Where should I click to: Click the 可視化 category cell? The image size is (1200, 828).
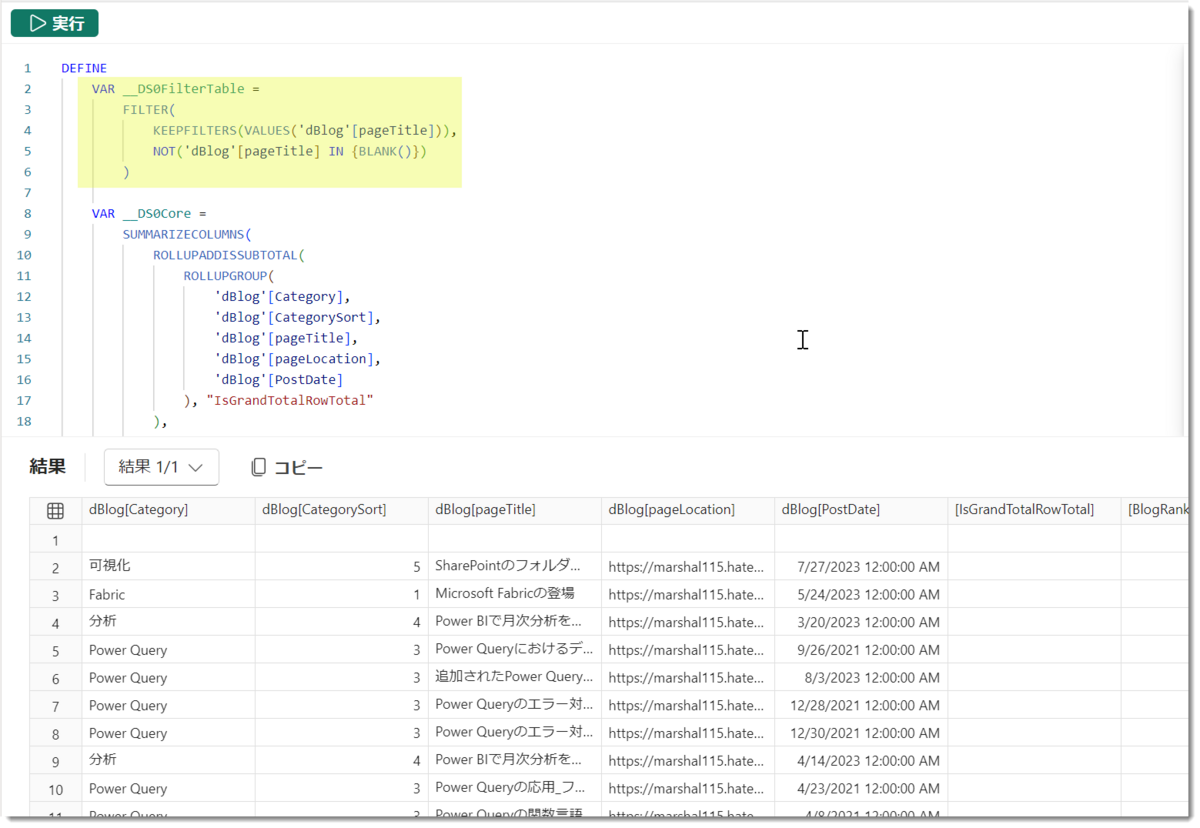point(168,566)
